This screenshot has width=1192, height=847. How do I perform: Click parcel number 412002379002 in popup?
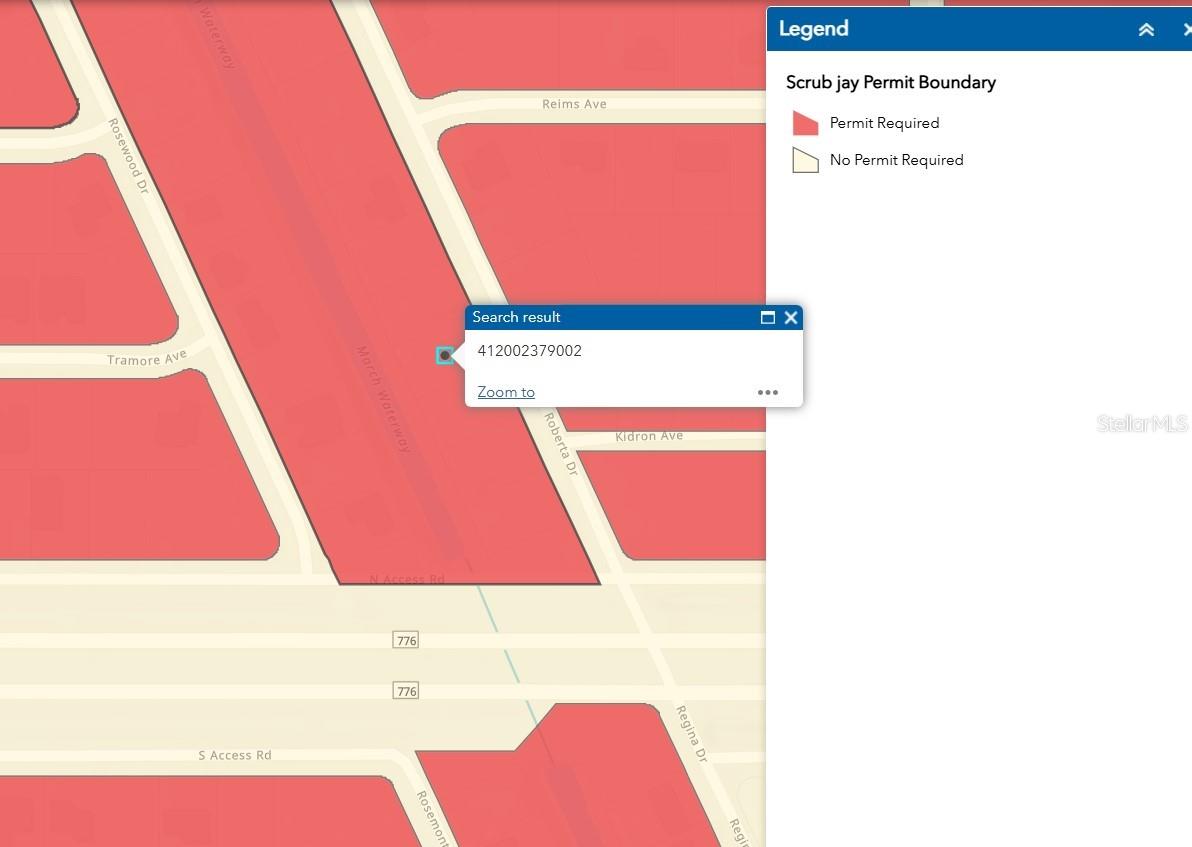coord(529,351)
